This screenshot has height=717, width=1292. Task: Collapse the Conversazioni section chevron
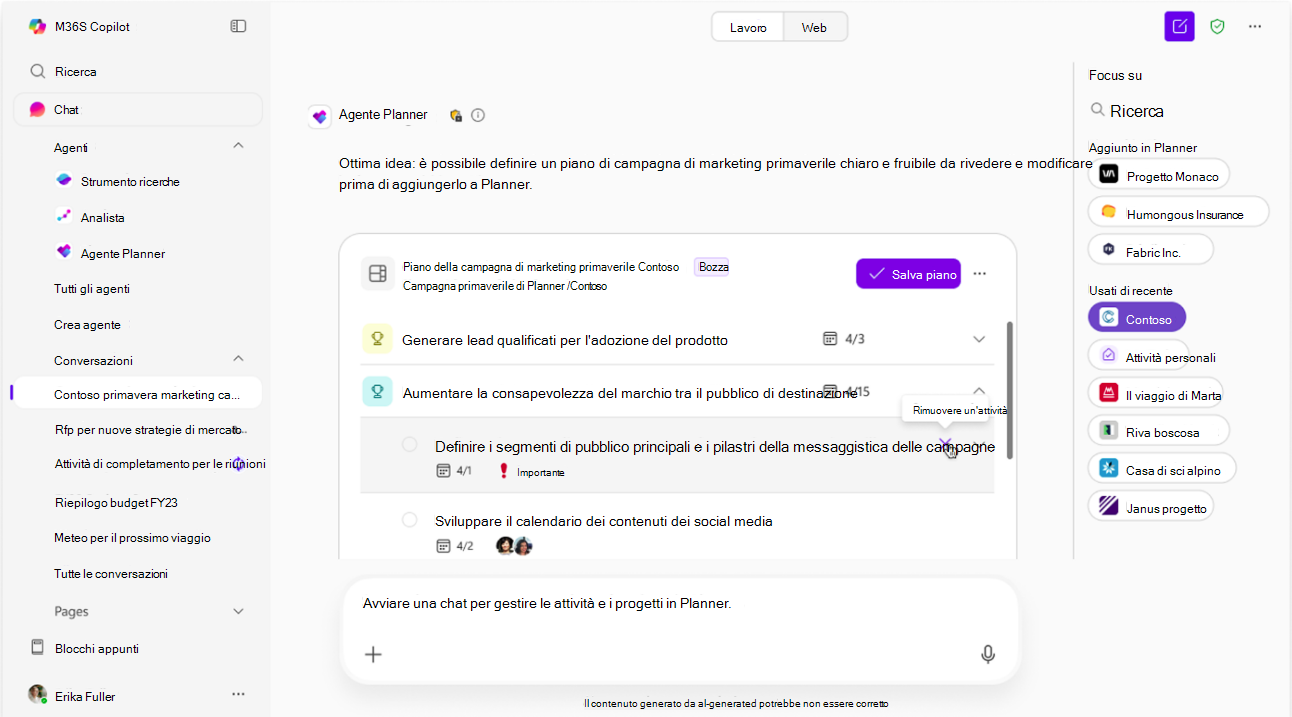(x=238, y=358)
